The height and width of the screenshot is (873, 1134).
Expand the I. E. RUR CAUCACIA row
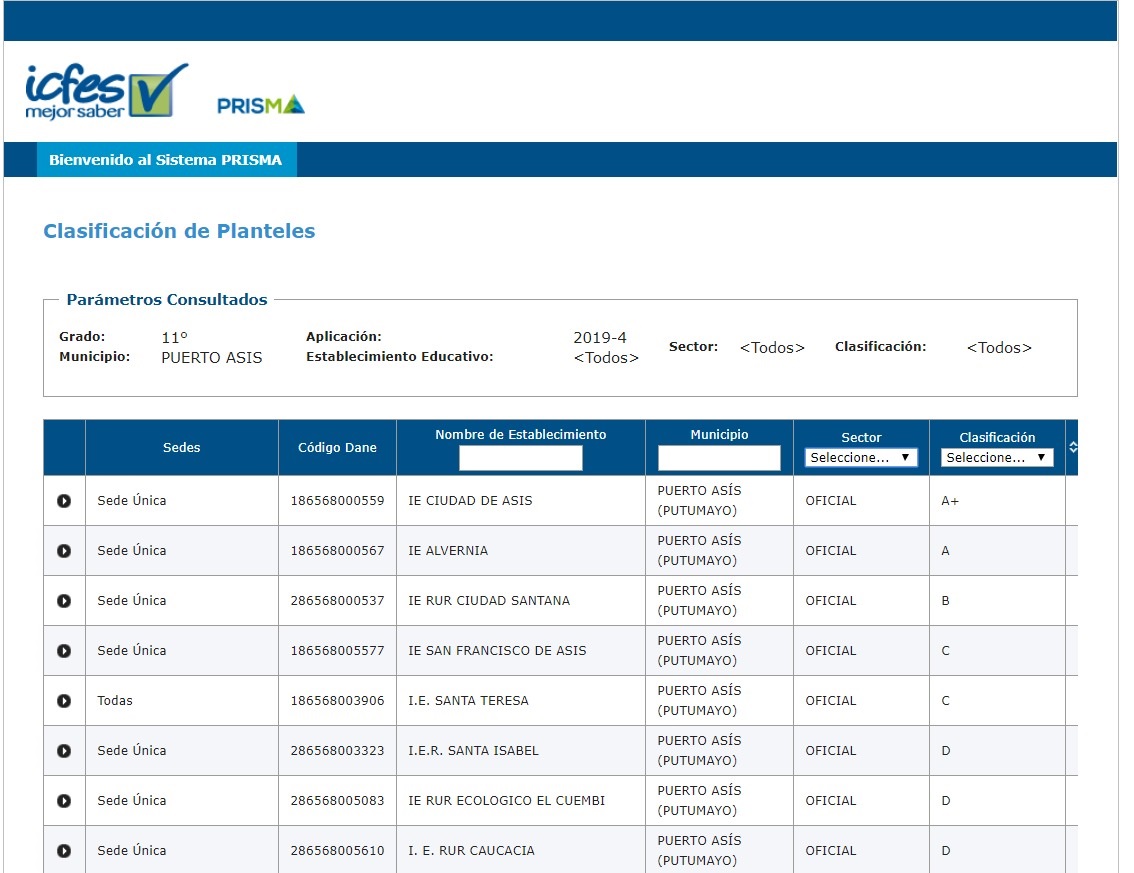click(64, 851)
